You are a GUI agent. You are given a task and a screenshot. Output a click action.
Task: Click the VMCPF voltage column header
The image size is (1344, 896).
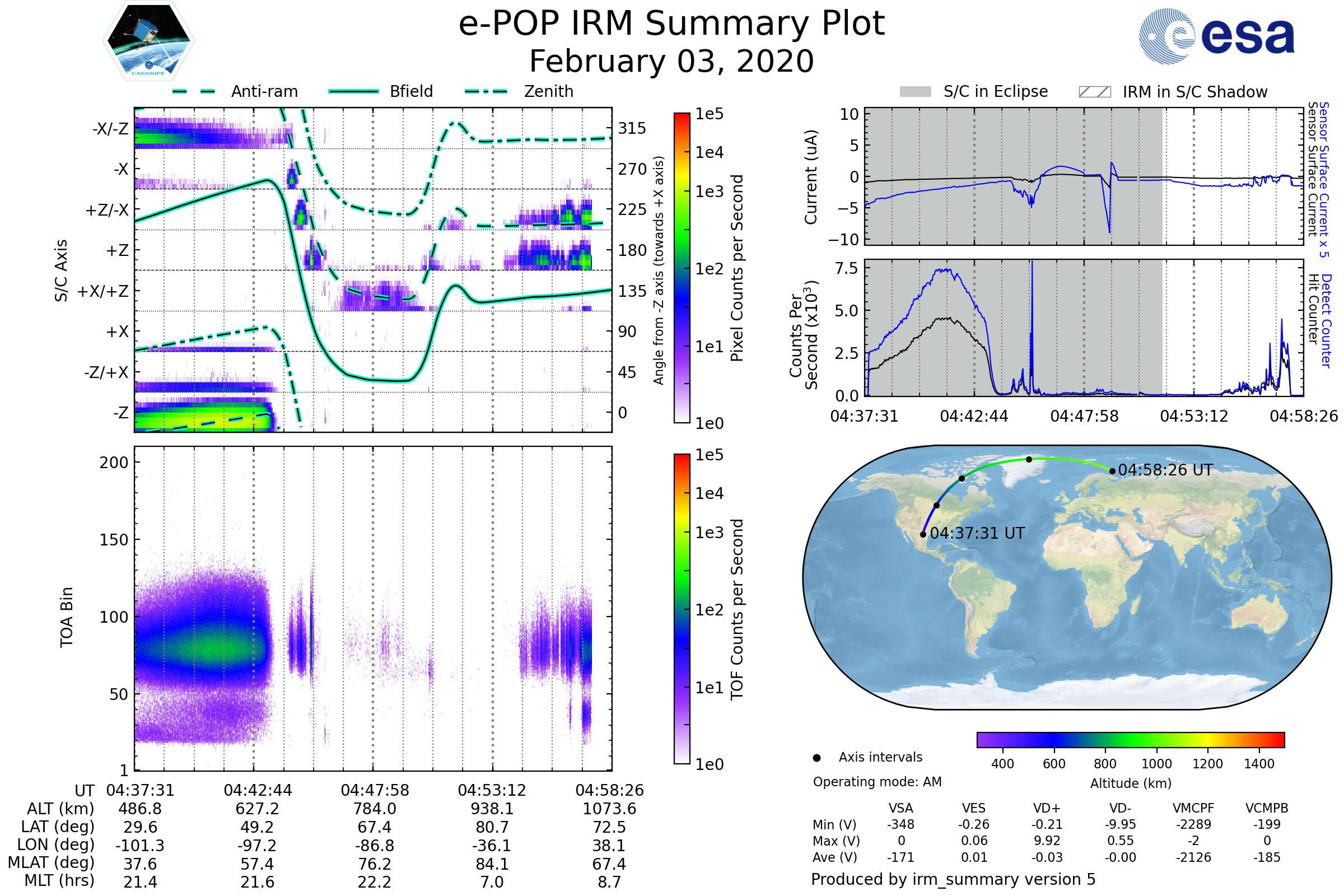[x=1193, y=808]
